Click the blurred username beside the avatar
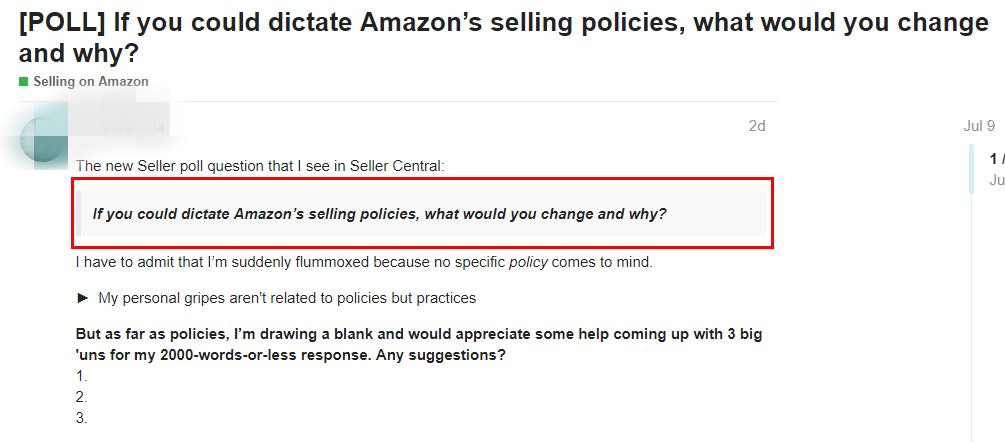This screenshot has height=442, width=1005. tap(134, 127)
